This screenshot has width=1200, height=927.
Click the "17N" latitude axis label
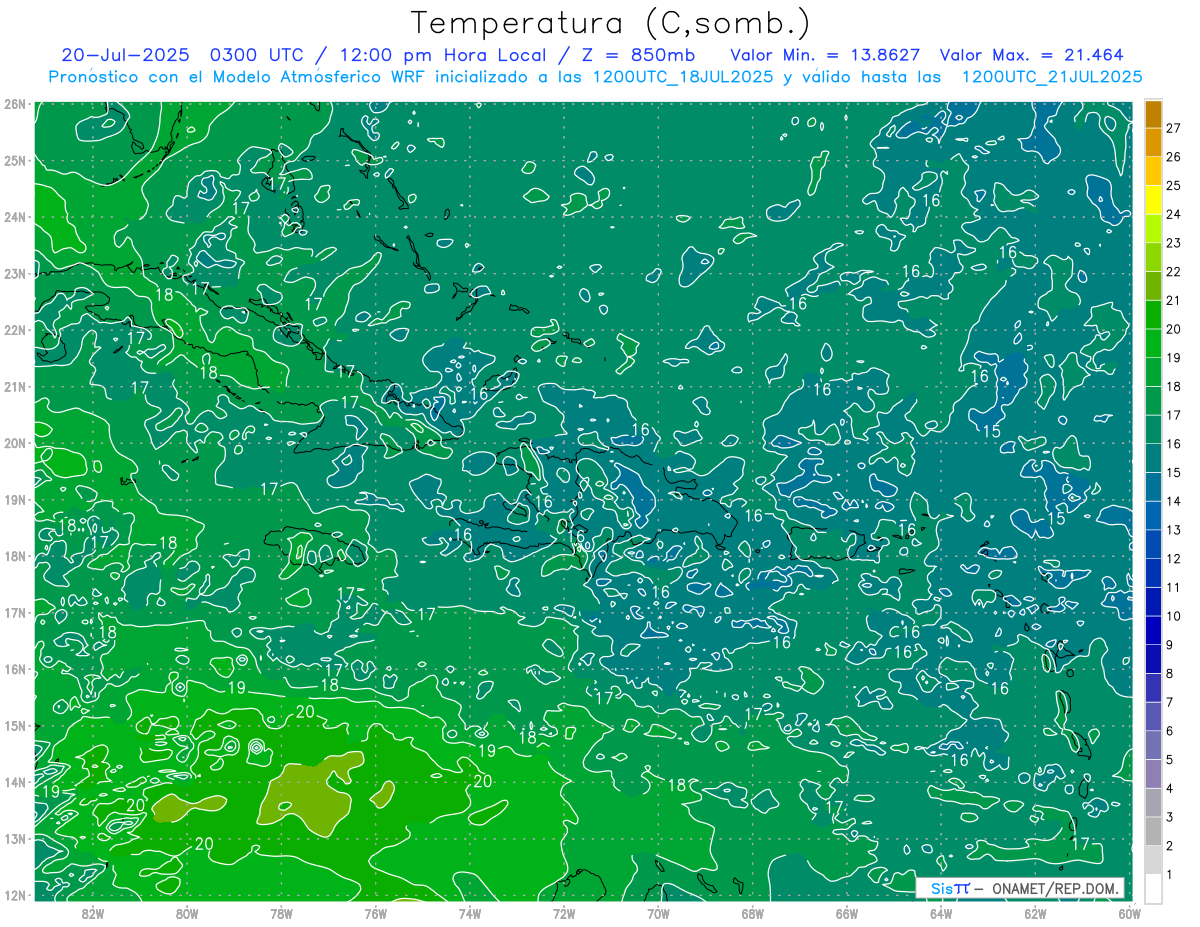(x=14, y=612)
